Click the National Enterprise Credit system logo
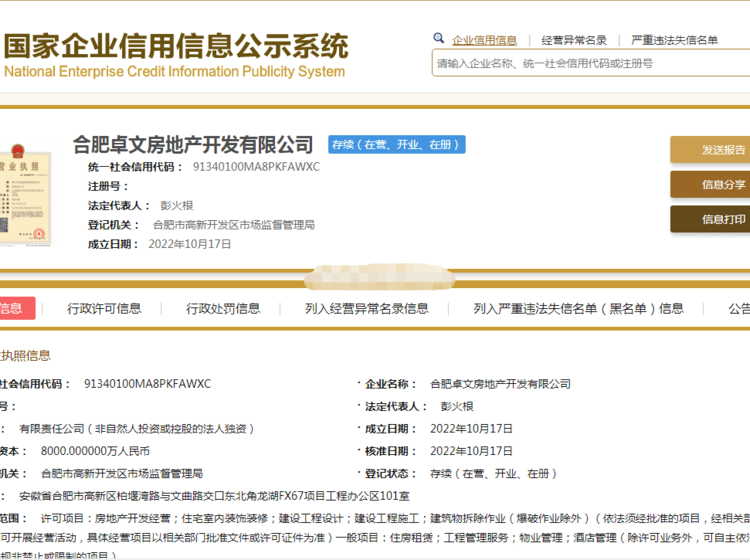 [x=175, y=56]
